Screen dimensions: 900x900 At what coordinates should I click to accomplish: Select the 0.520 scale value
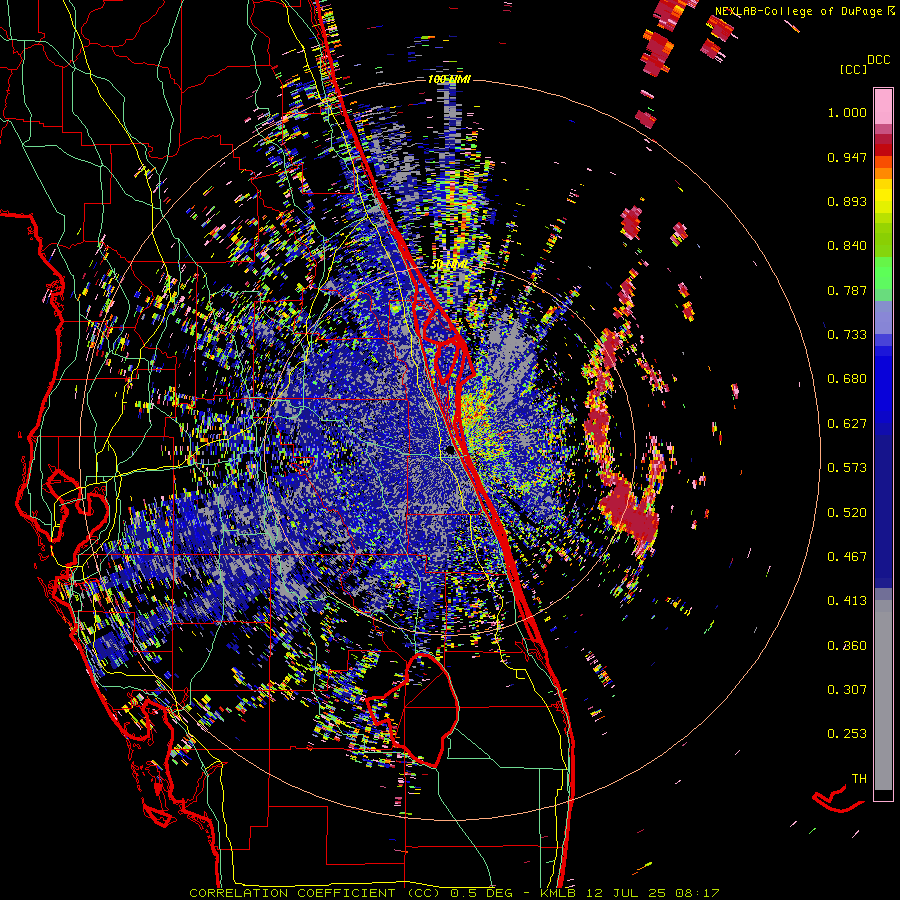pyautogui.click(x=847, y=513)
